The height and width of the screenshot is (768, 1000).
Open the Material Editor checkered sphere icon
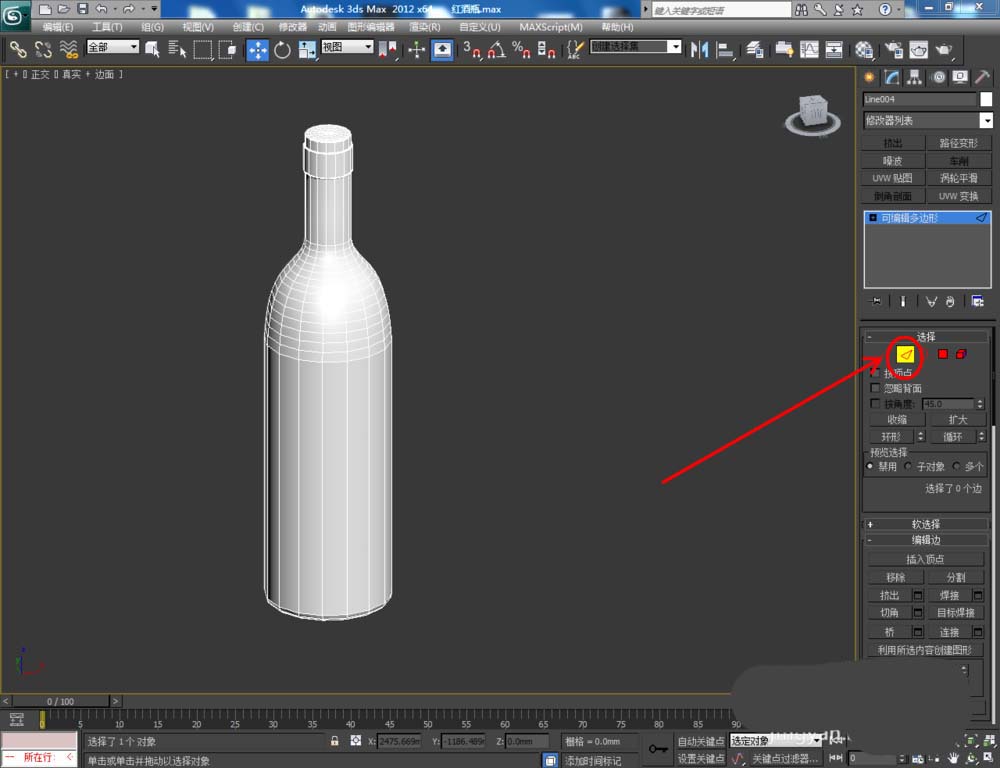click(864, 49)
